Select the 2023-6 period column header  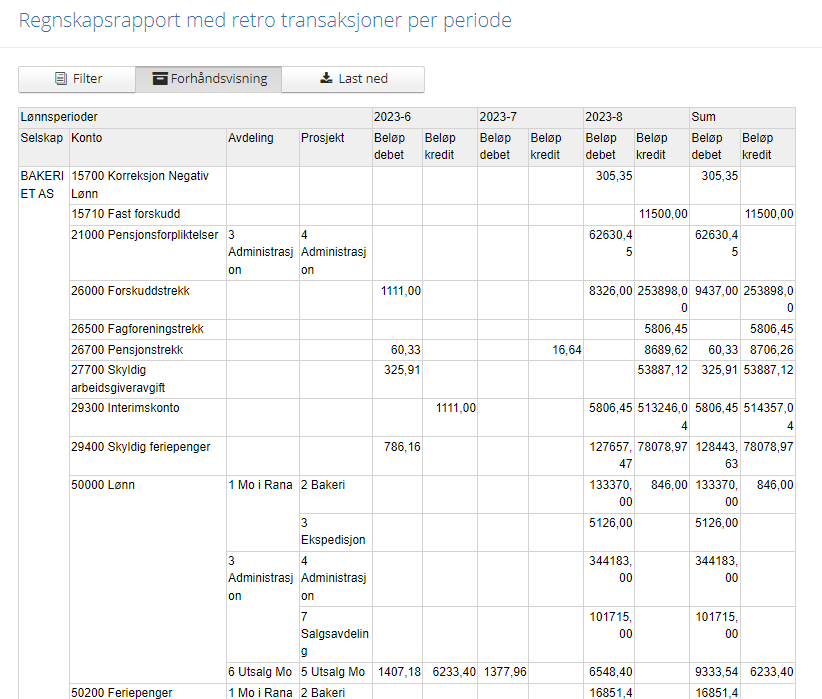coord(425,117)
